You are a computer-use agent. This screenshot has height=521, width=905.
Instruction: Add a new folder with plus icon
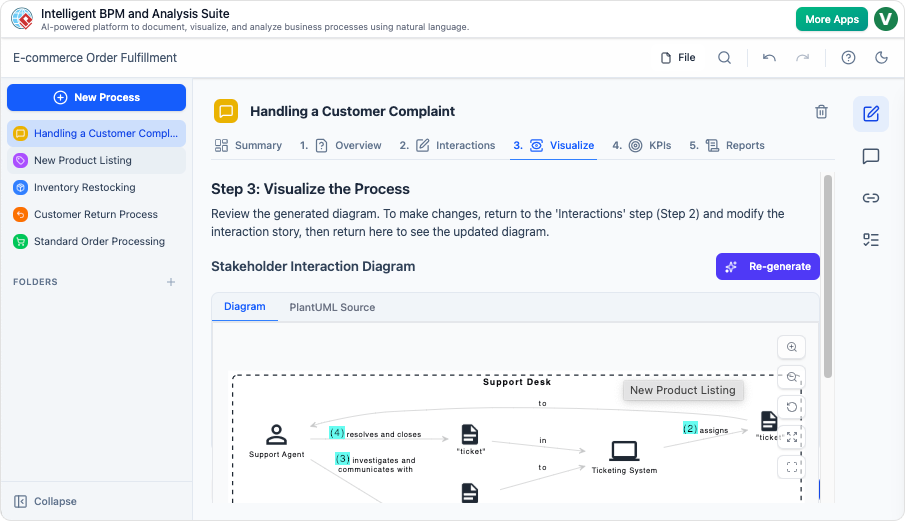[171, 282]
